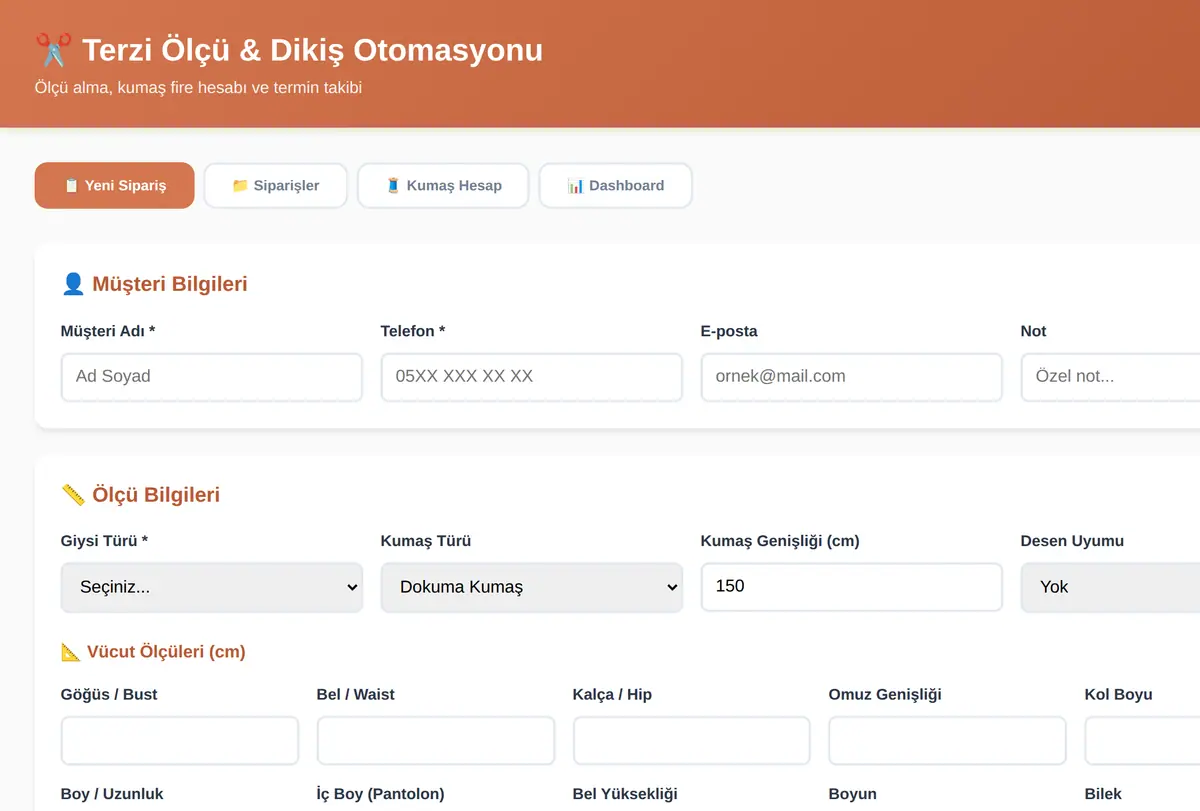Image resolution: width=1200 pixels, height=811 pixels.
Task: Click the 'Göğüs / Bust' label
Action: [109, 695]
